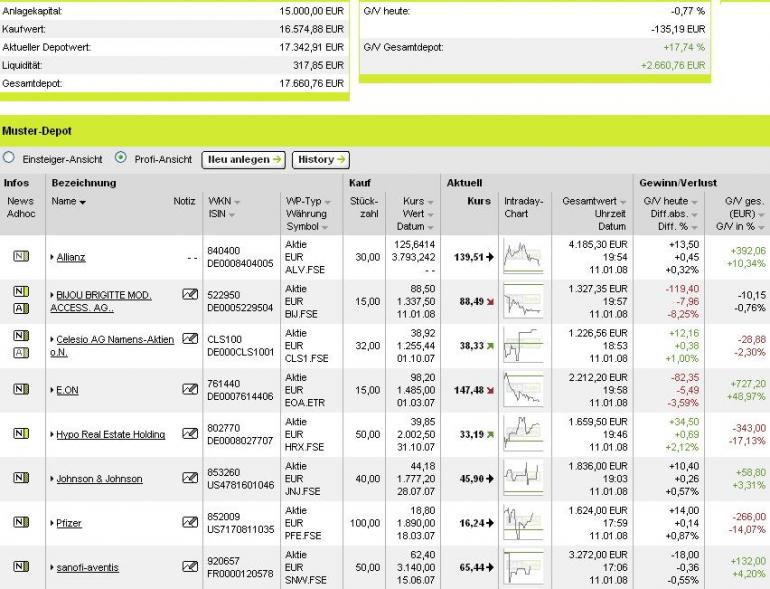Open News icon for Hypo Real Estate
Screen dimensions: 770x589
tap(21, 433)
